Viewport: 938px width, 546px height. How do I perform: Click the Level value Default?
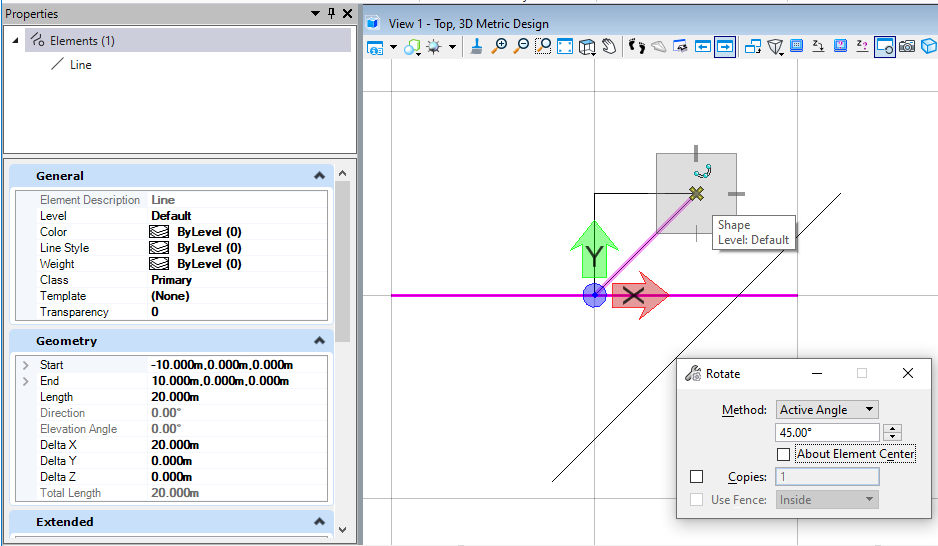(171, 216)
